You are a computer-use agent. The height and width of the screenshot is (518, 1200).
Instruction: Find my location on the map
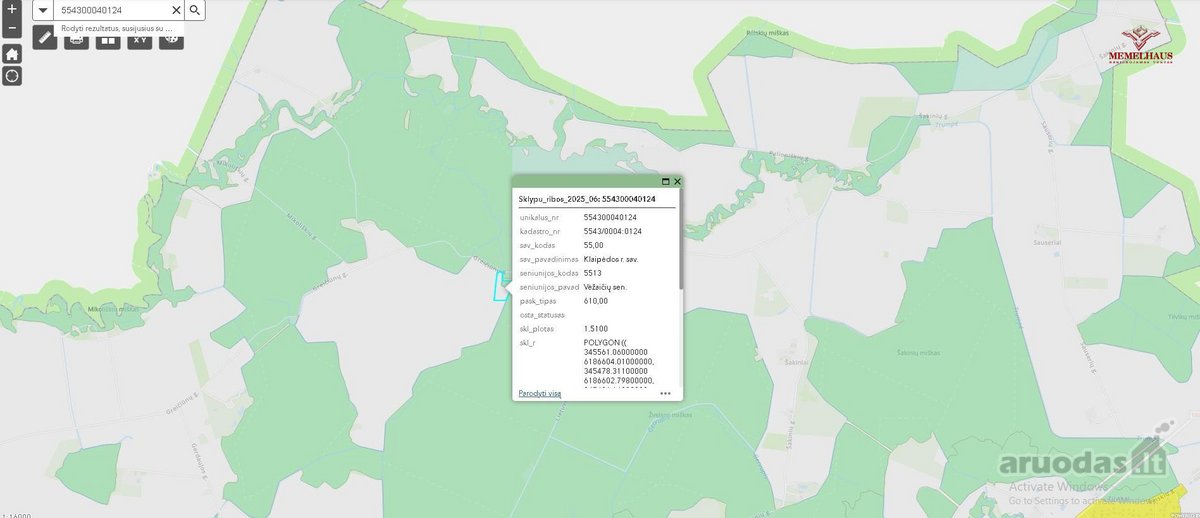click(x=11, y=75)
